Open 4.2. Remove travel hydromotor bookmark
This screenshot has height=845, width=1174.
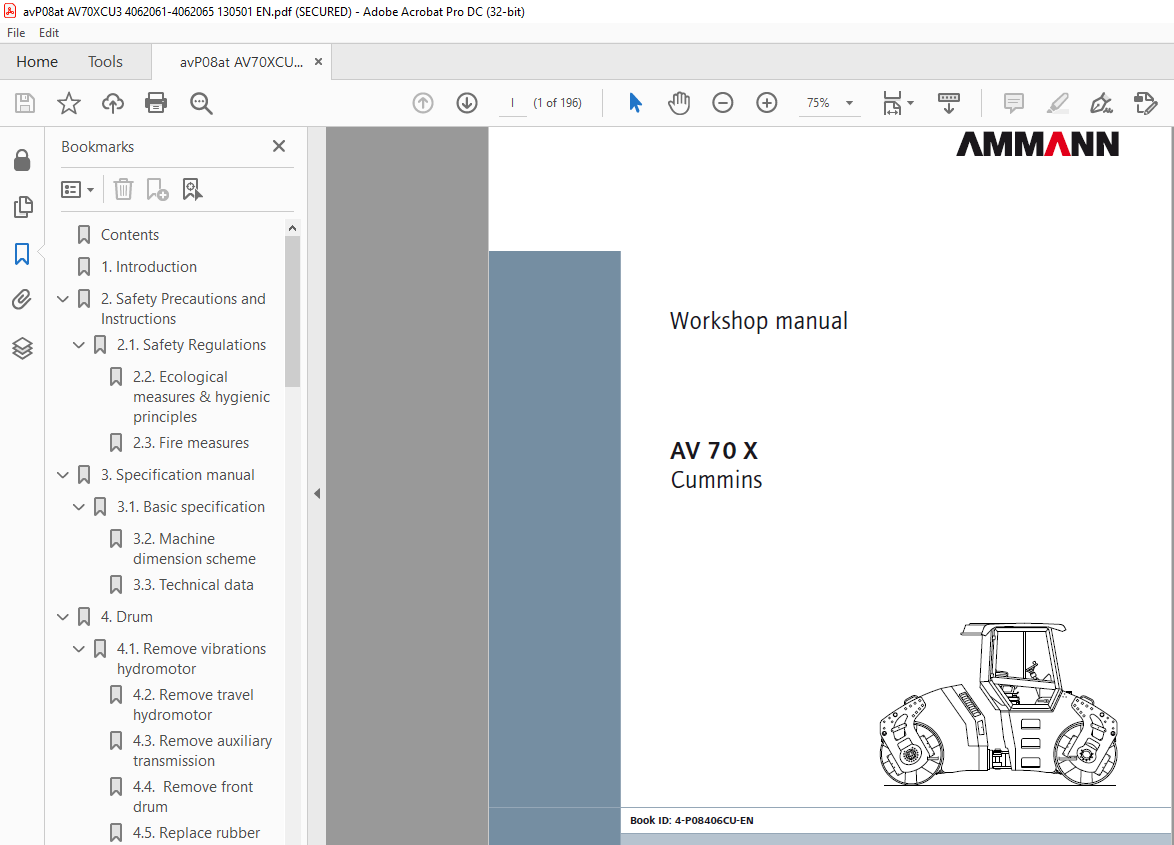click(193, 705)
